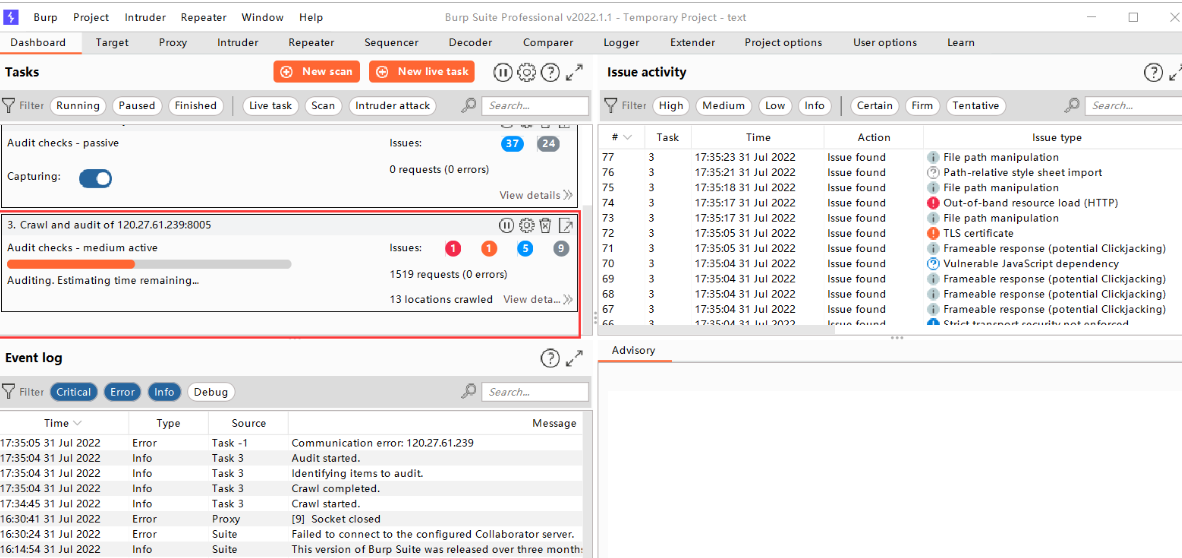The image size is (1182, 558).
Task: Sort event log by the Time column arrow
Action: (x=77, y=424)
